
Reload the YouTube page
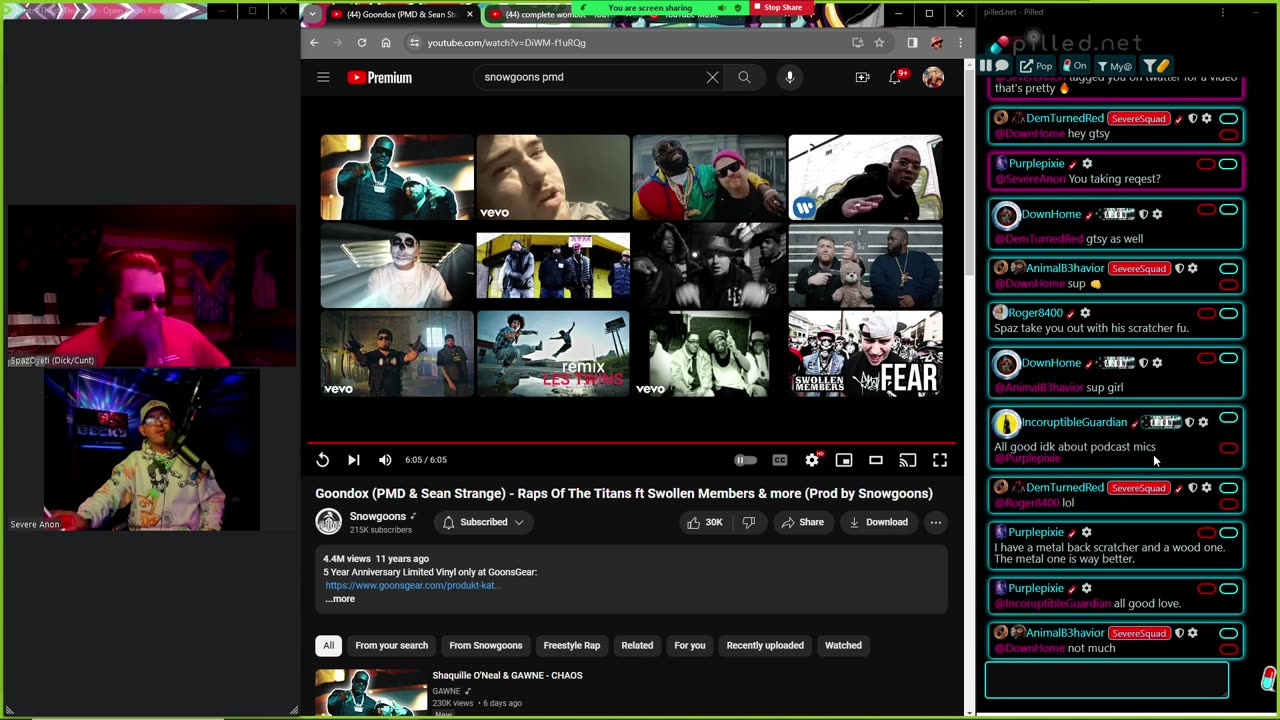click(361, 43)
